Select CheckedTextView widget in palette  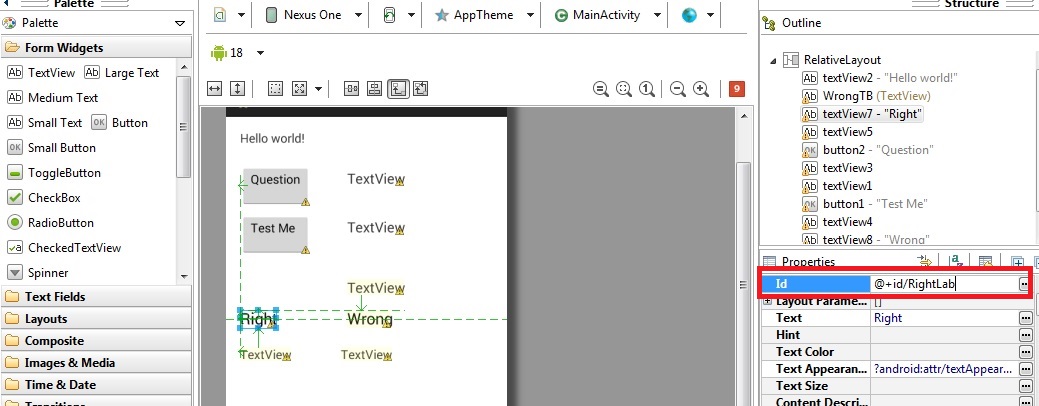[x=64, y=248]
